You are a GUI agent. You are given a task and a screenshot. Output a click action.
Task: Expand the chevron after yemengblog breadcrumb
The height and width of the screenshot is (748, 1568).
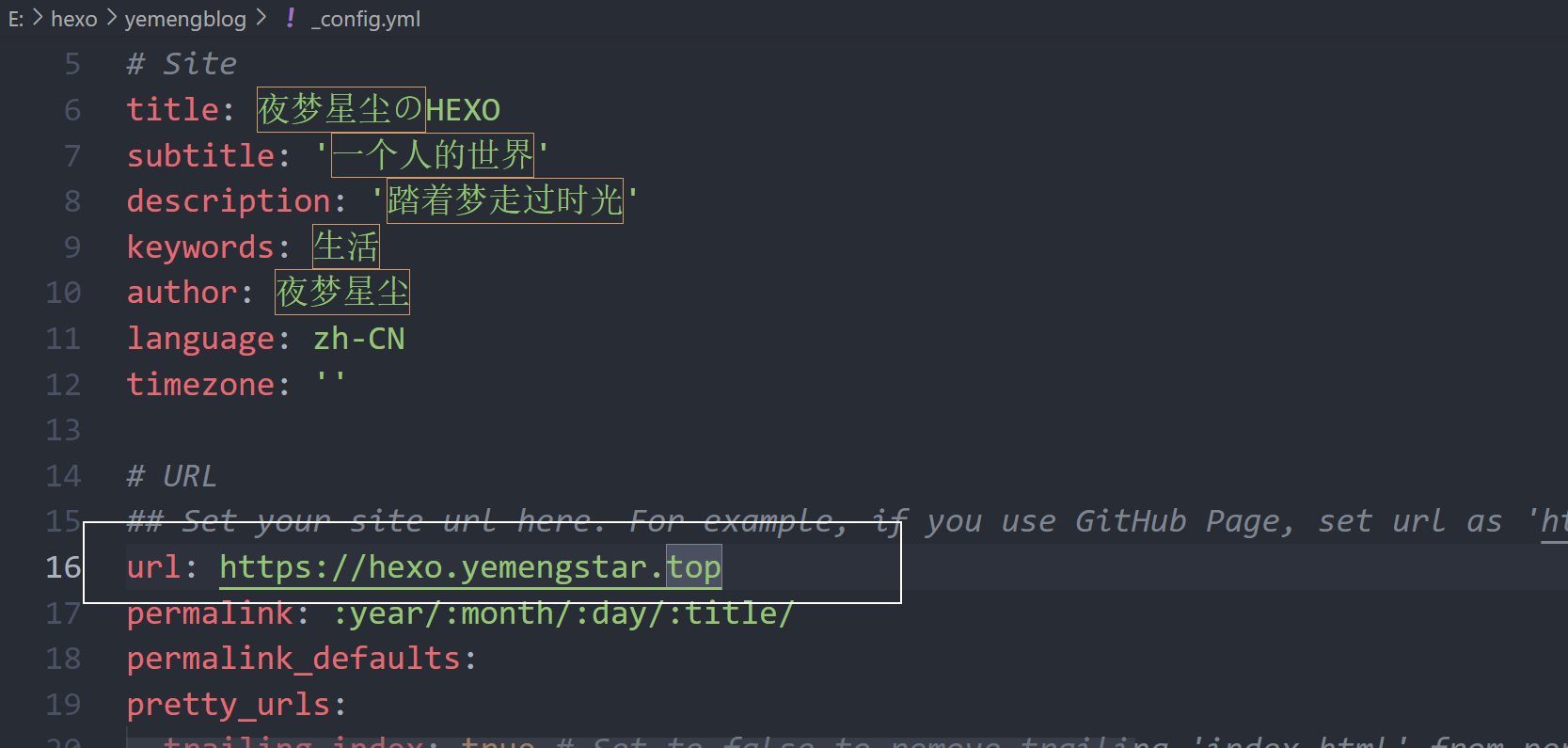click(x=261, y=18)
